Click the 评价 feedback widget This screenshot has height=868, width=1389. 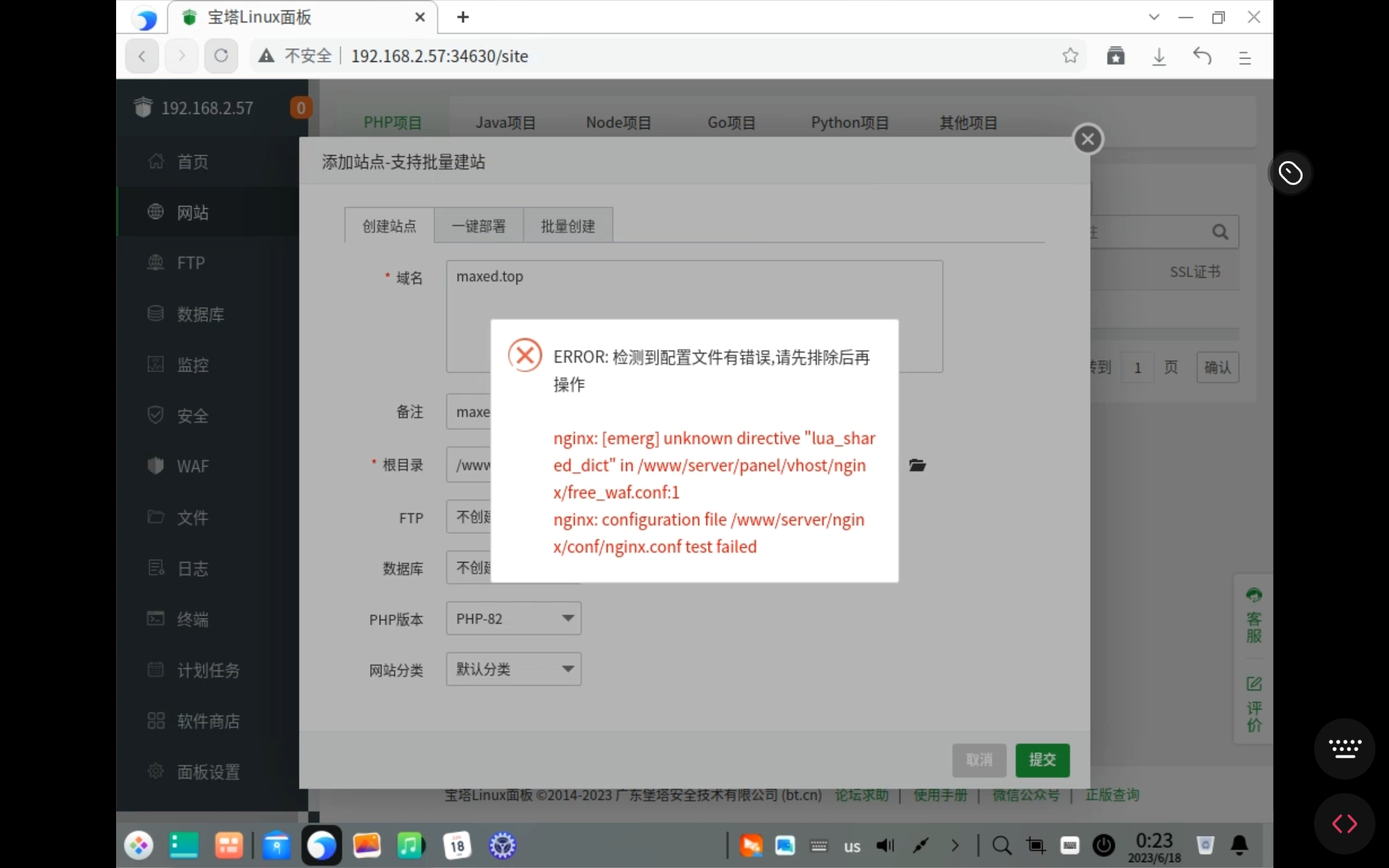pos(1253,704)
